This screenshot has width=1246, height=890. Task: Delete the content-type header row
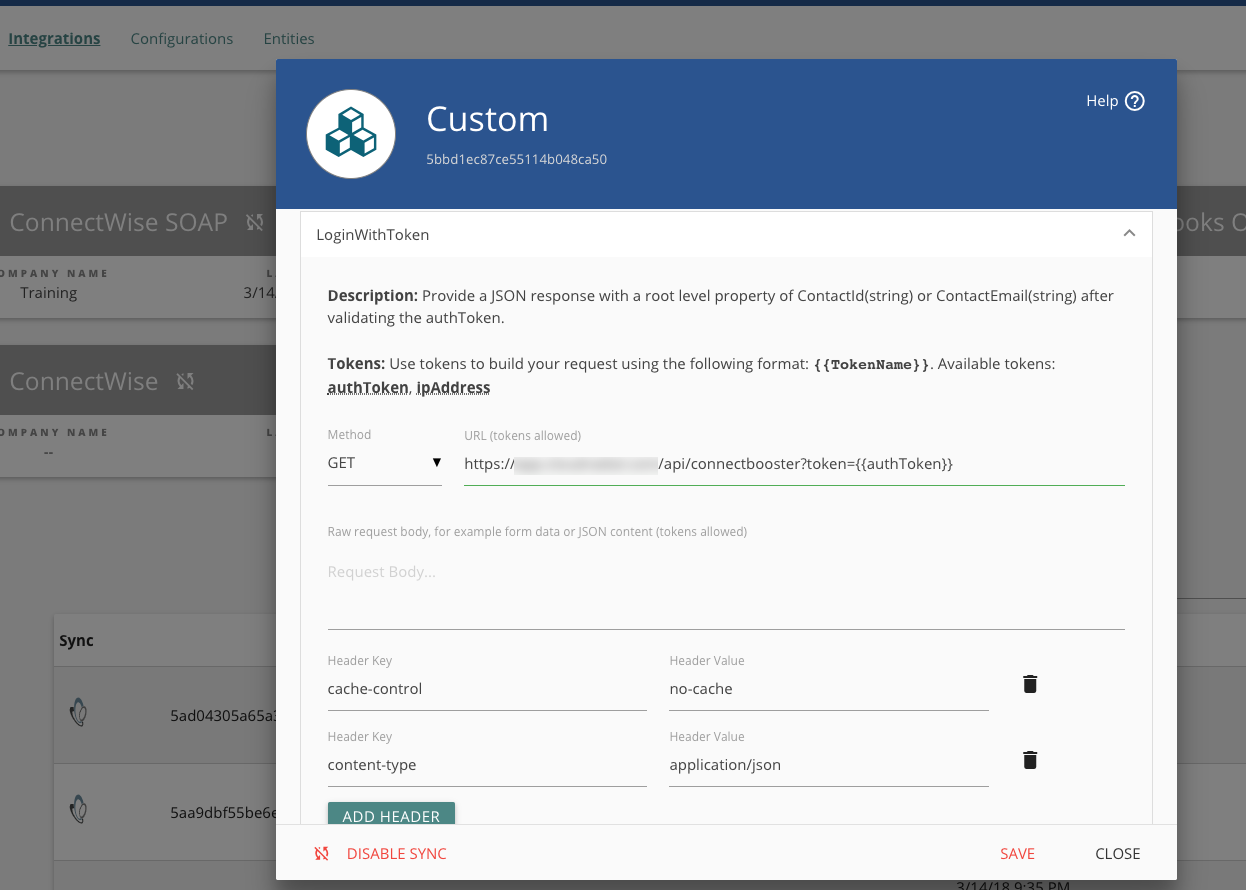click(1030, 760)
